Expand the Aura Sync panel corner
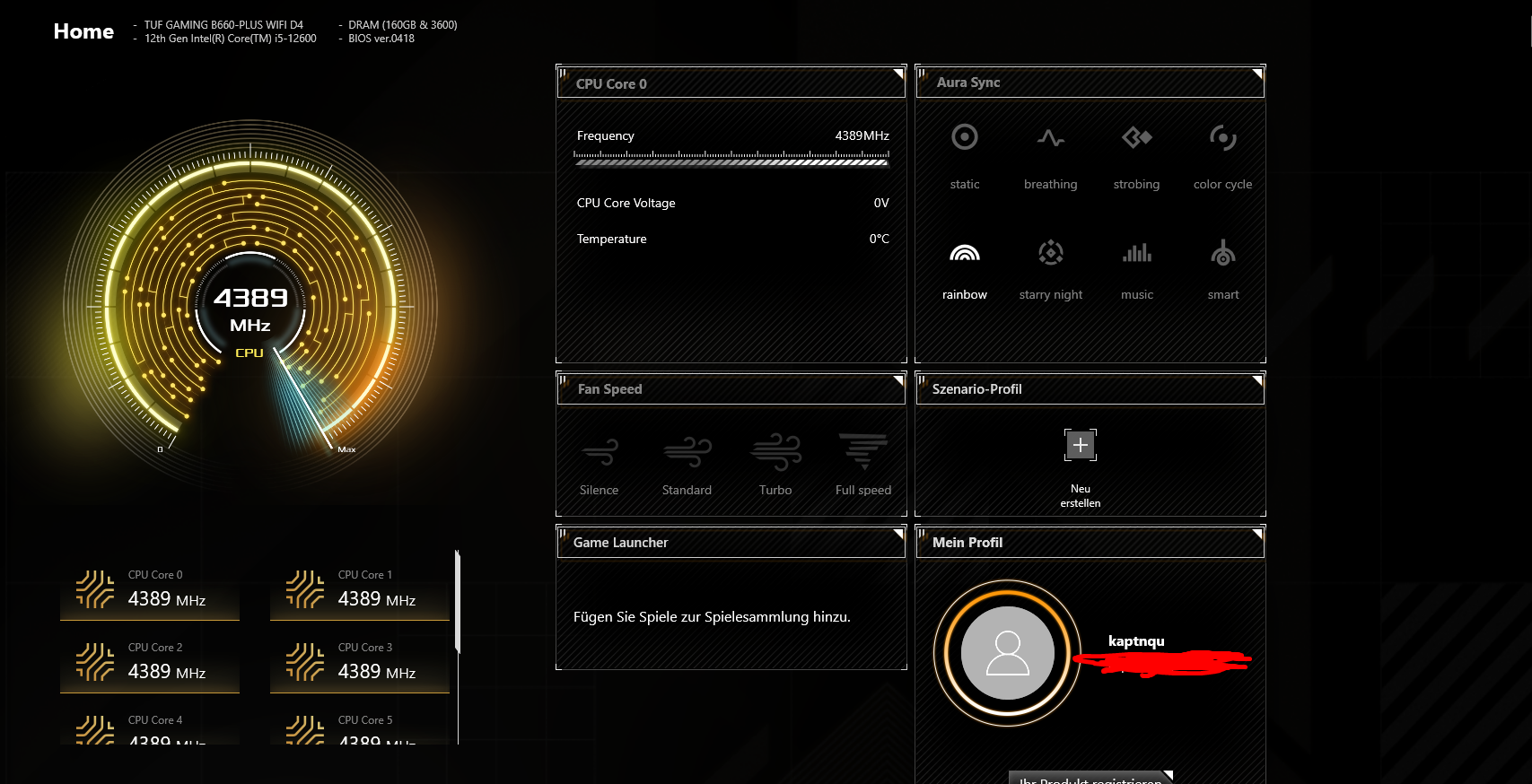This screenshot has width=1532, height=784. click(1258, 74)
